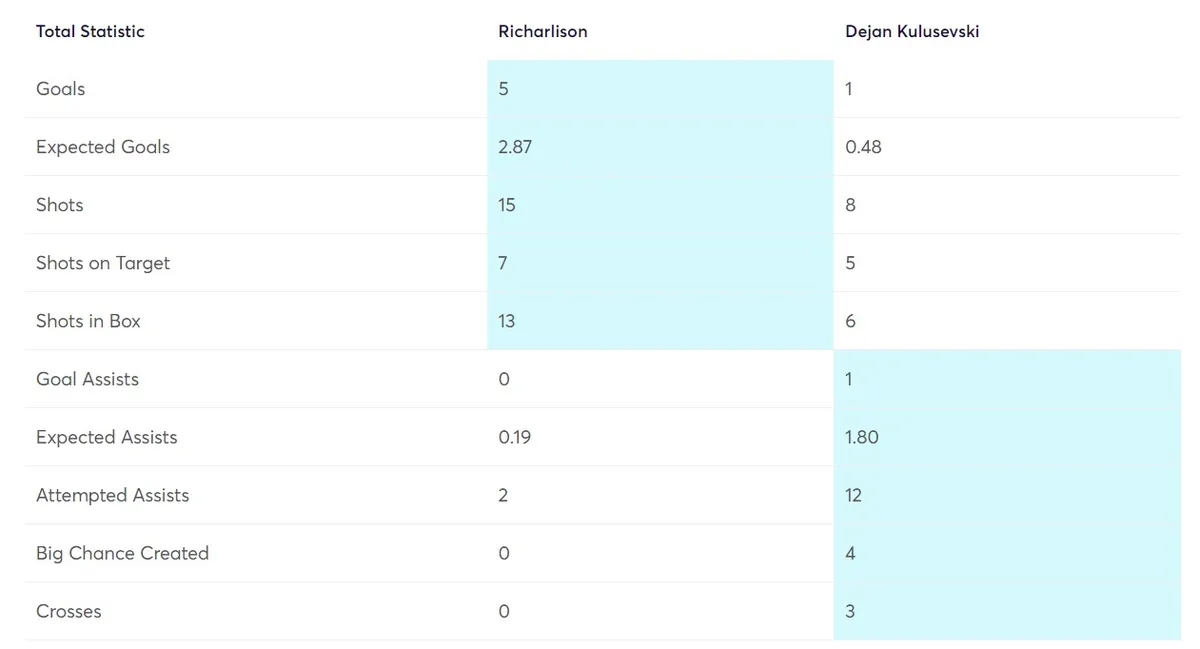Viewport: 1200px width, 649px height.
Task: Click Kulusevski's Expected Goals value 0.48
Action: [863, 147]
